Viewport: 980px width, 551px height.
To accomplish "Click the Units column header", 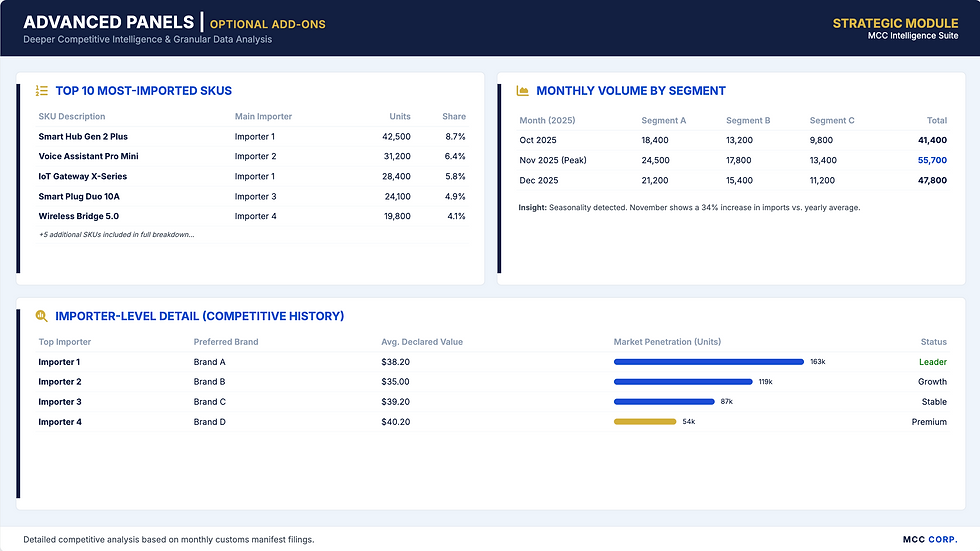I will pyautogui.click(x=400, y=116).
